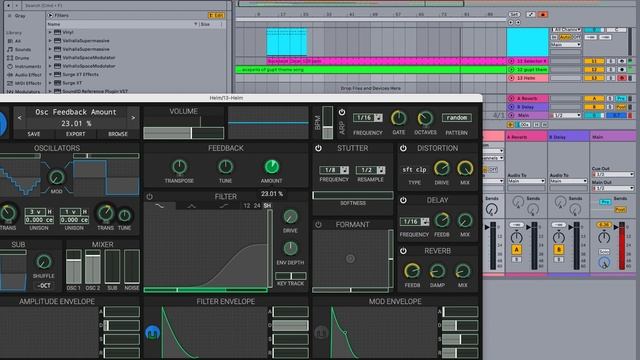Click the Arp Gate knob
This screenshot has height=360, width=640.
pos(399,118)
